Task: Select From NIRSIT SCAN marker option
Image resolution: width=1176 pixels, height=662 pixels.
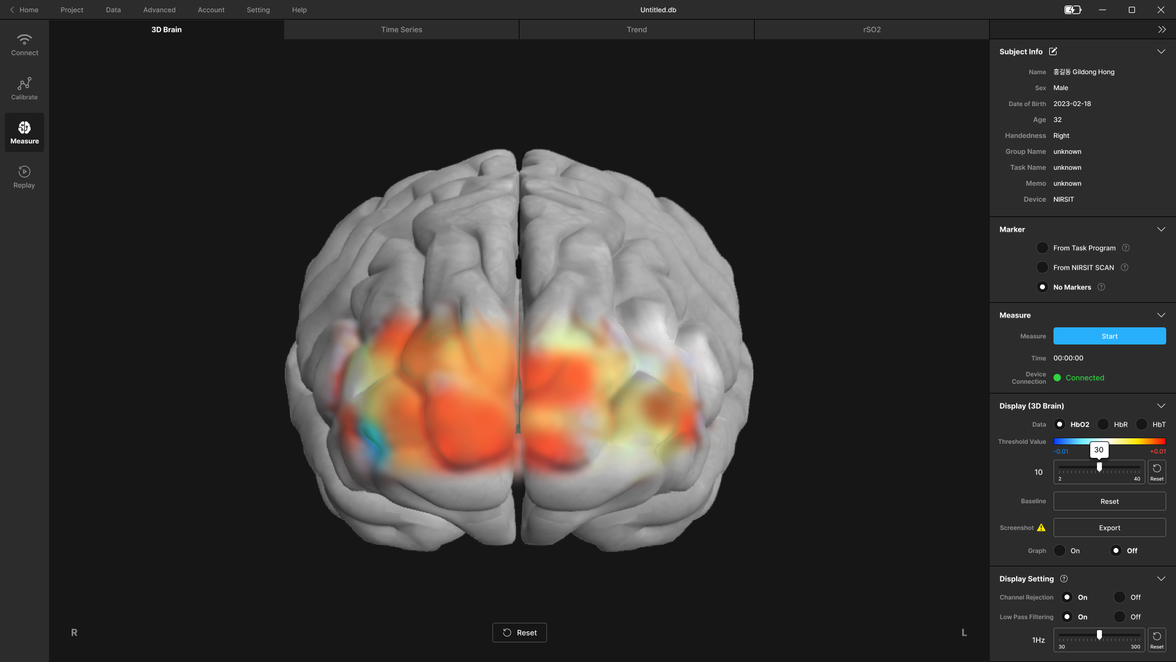Action: [x=1042, y=267]
